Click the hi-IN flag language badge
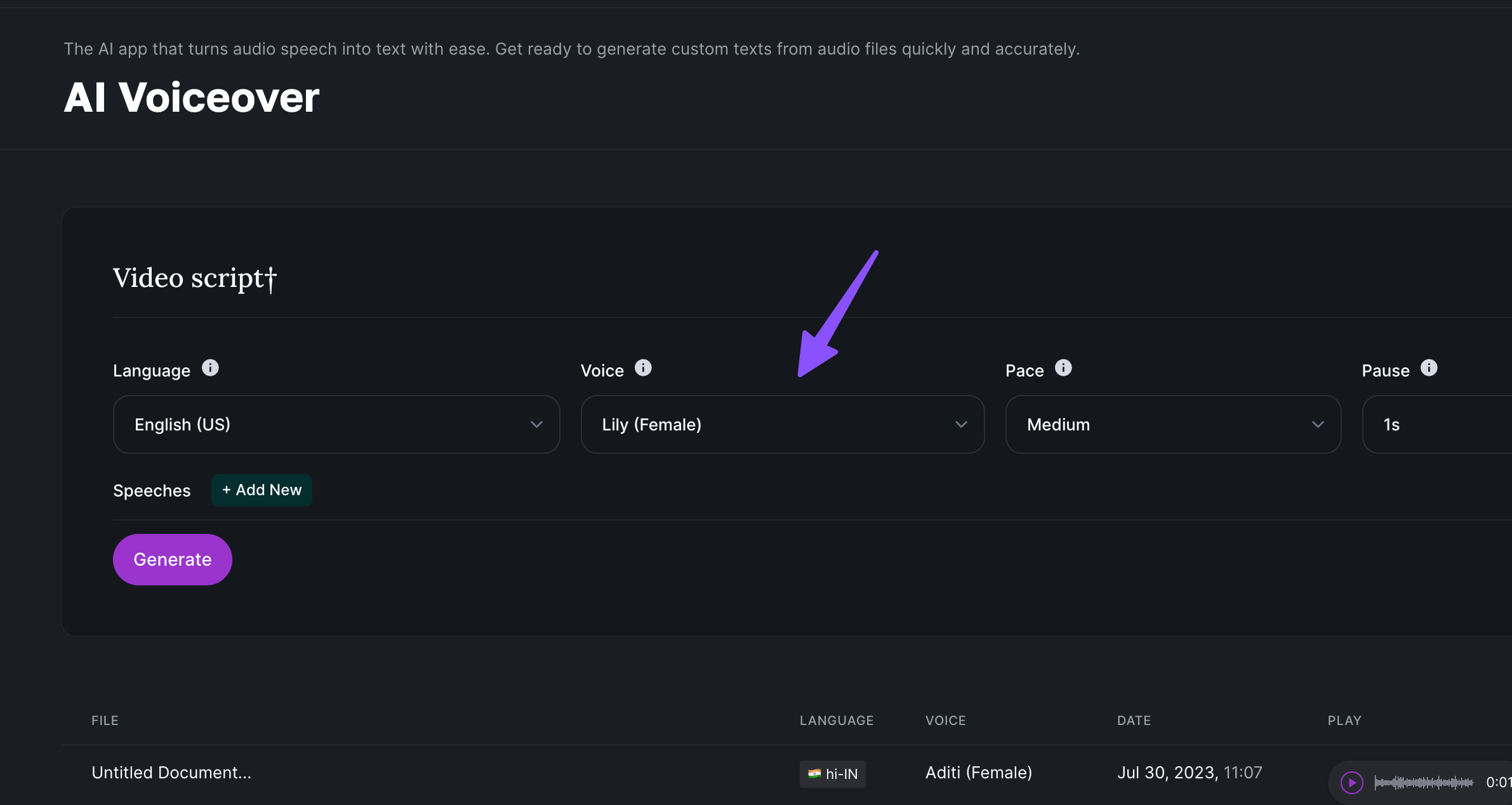Screen dimensions: 1512x805 pos(832,774)
